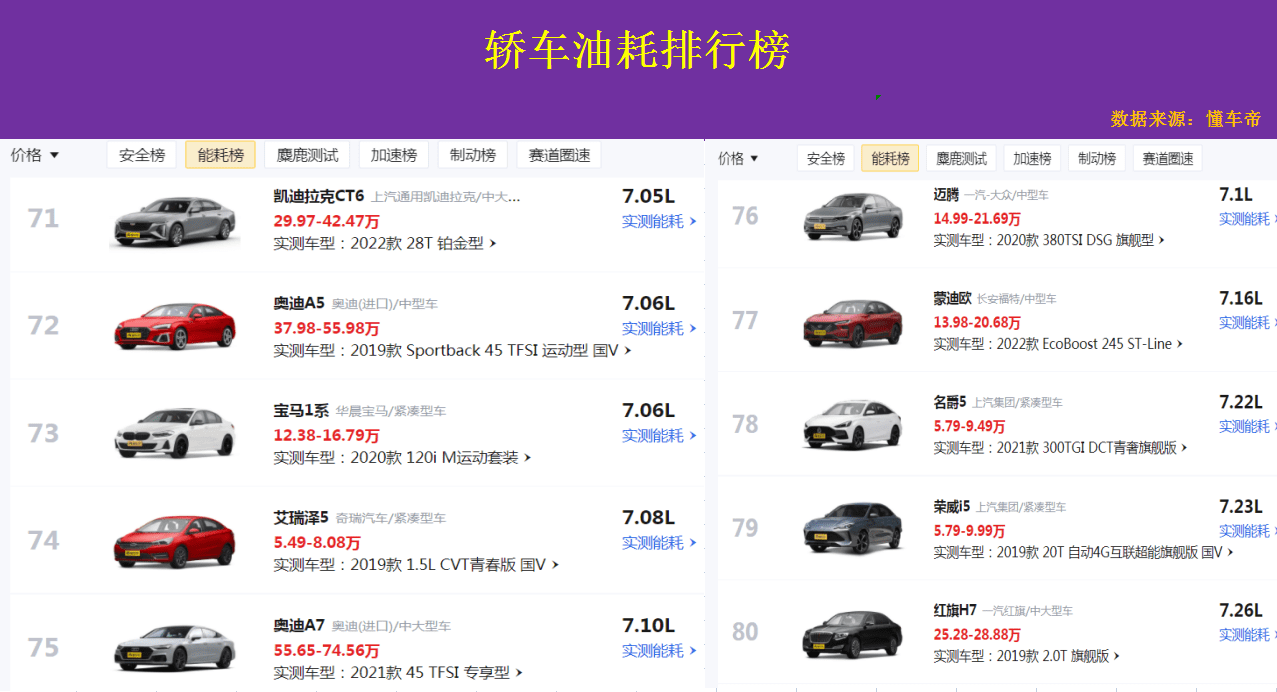Open the left 价格 sort dropdown
The width and height of the screenshot is (1277, 692).
(35, 155)
